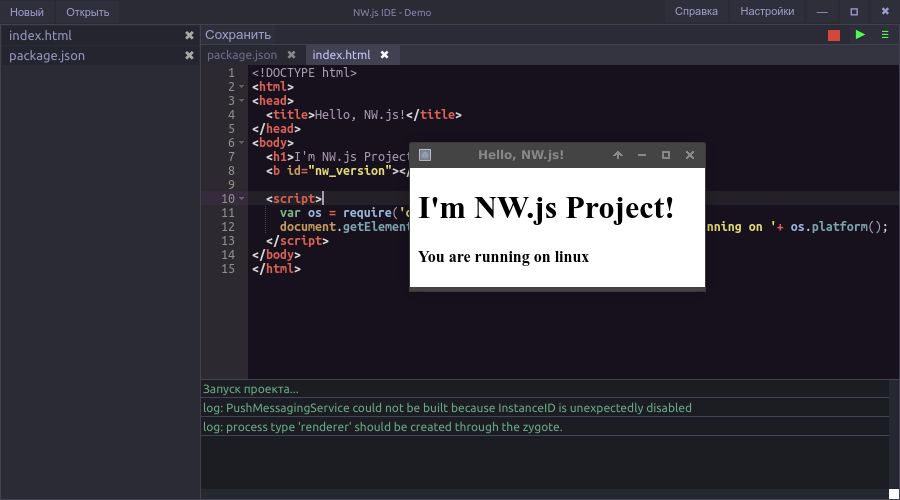
Task: Collapse the body tag fold on line 6
Action: pos(242,142)
